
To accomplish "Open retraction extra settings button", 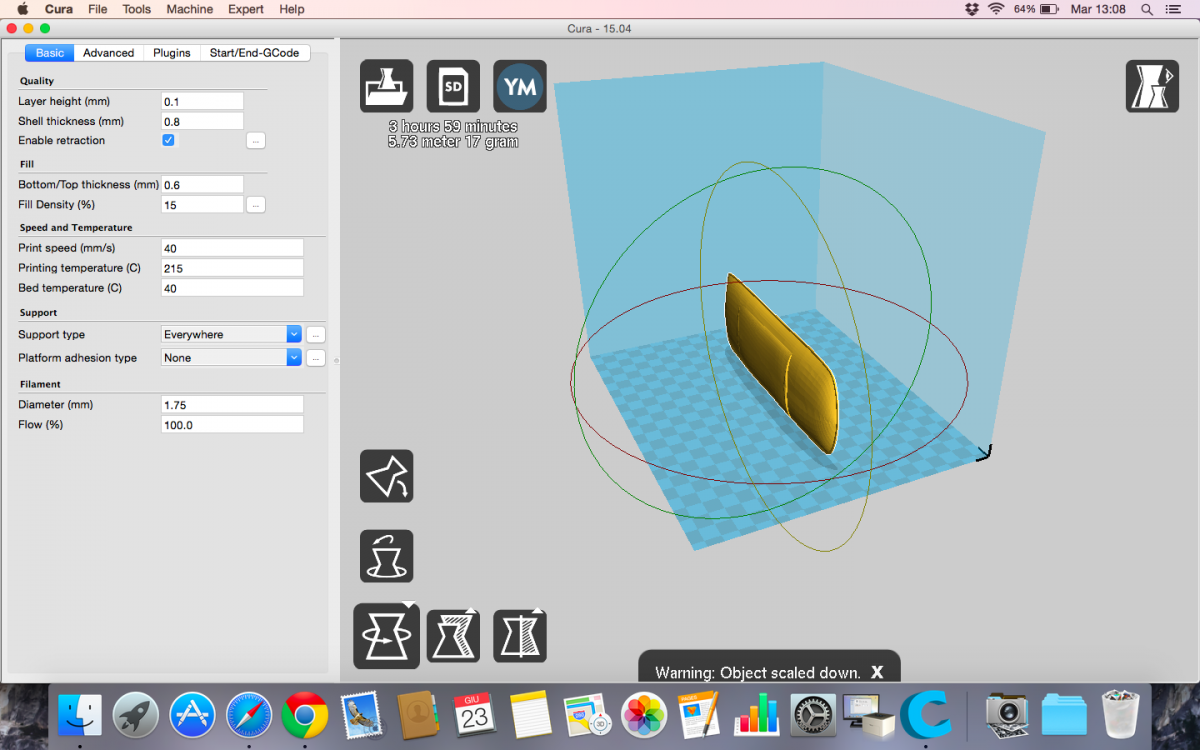I will [x=256, y=141].
